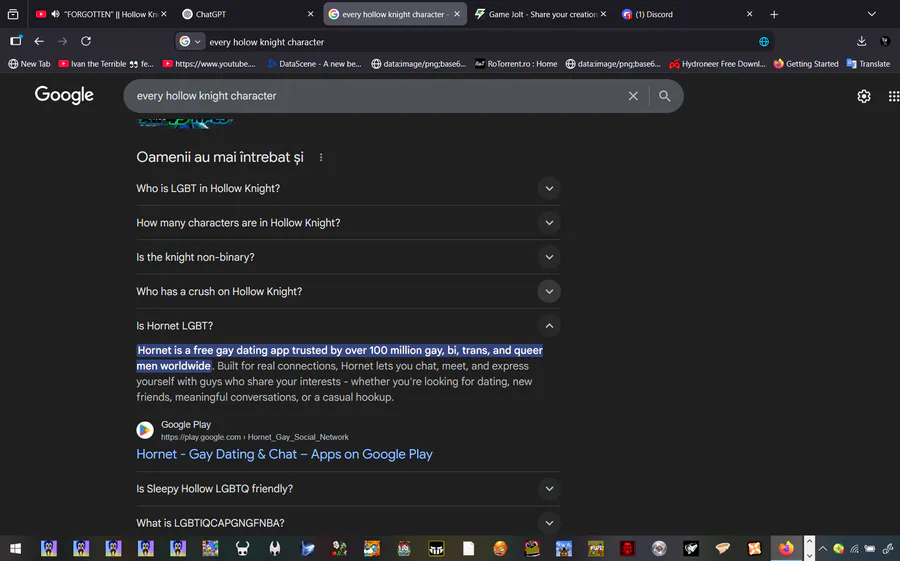Open a new browser tab with plus
The height and width of the screenshot is (561, 900).
pyautogui.click(x=774, y=14)
